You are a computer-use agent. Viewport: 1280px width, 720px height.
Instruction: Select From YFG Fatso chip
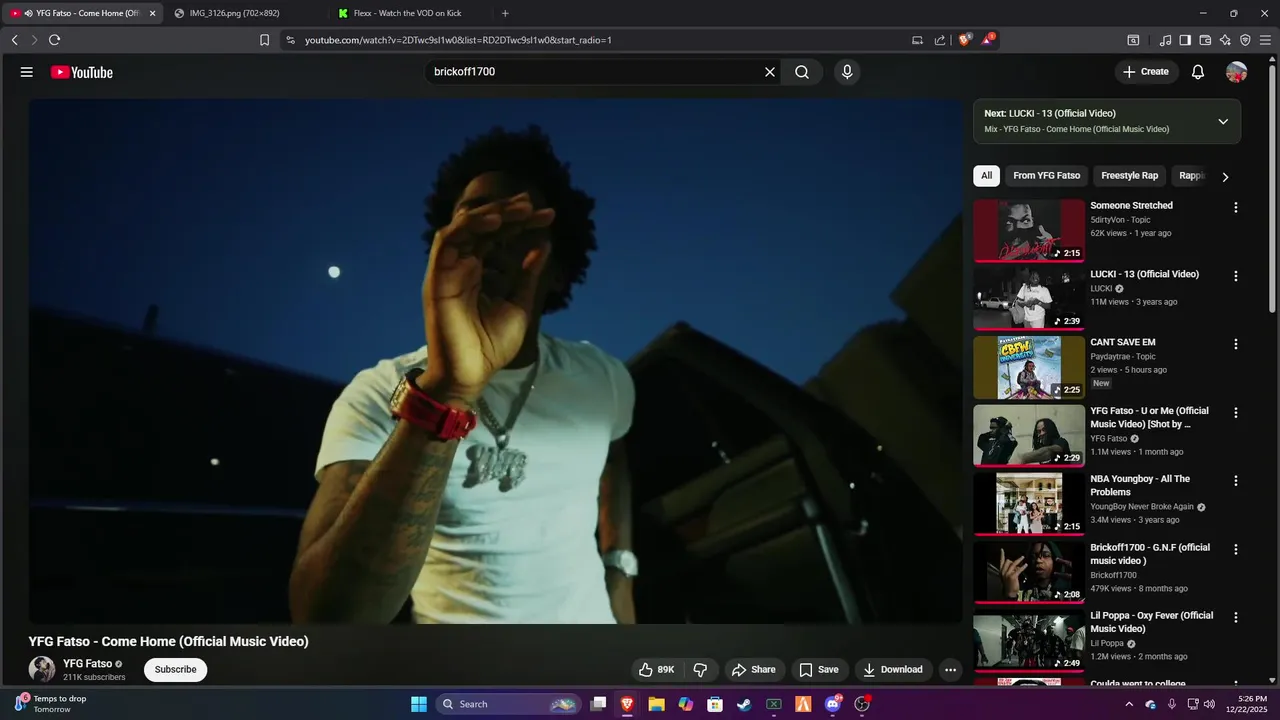(x=1046, y=176)
